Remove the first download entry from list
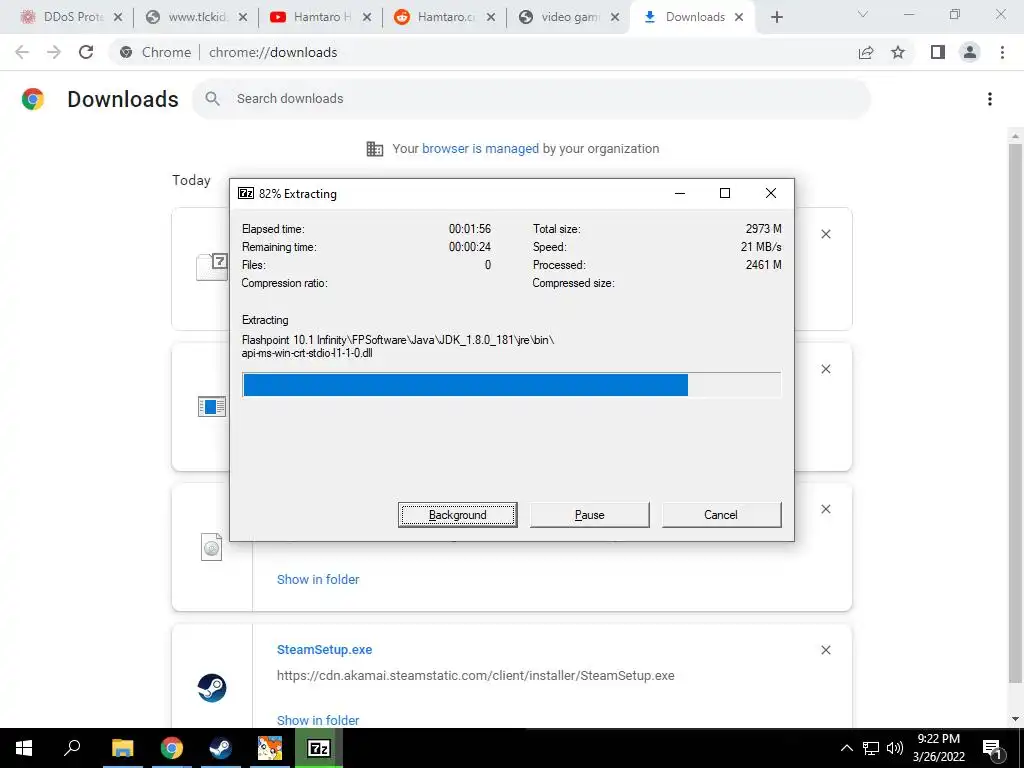Image resolution: width=1024 pixels, height=768 pixels. point(825,234)
